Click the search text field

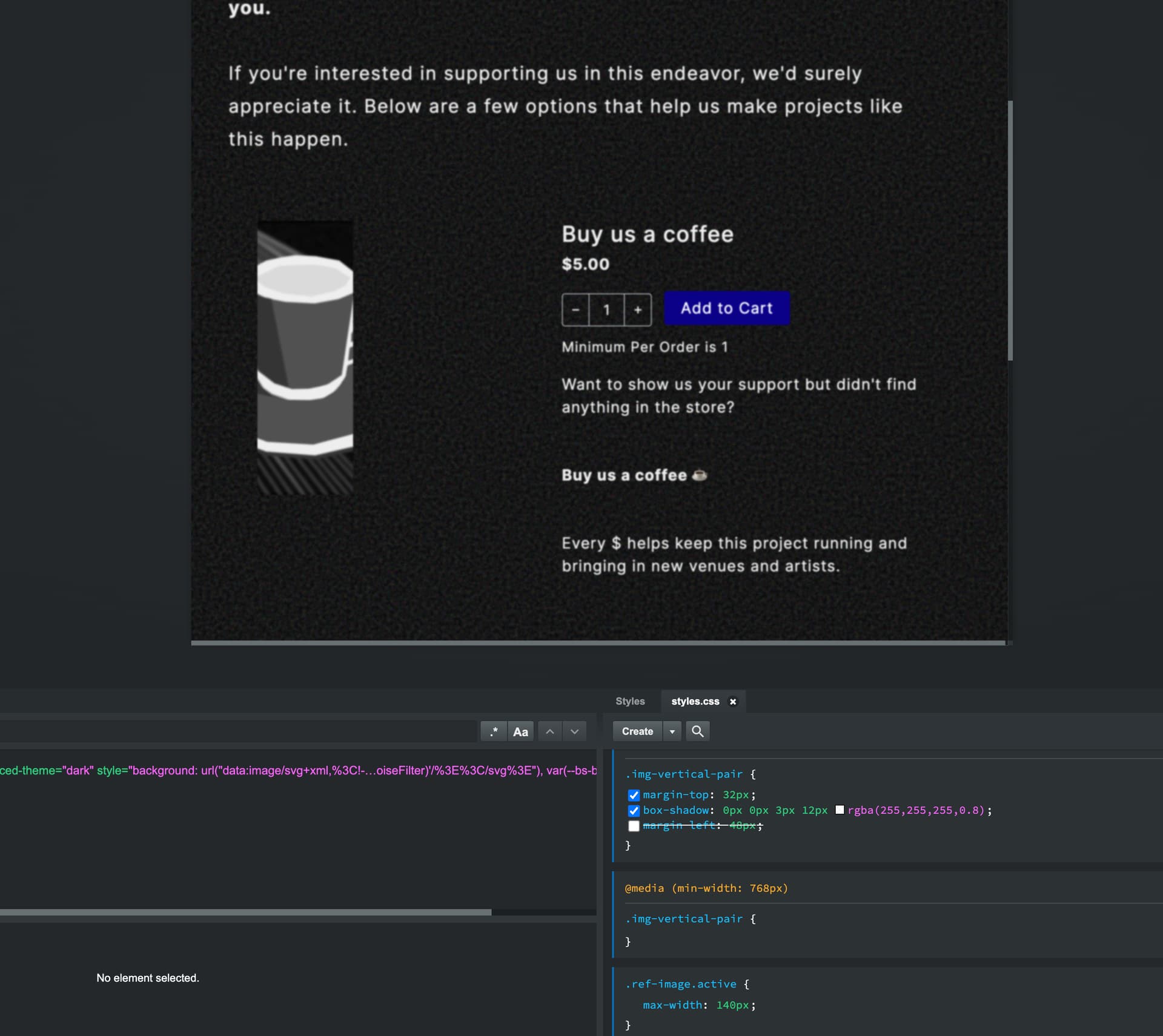239,731
